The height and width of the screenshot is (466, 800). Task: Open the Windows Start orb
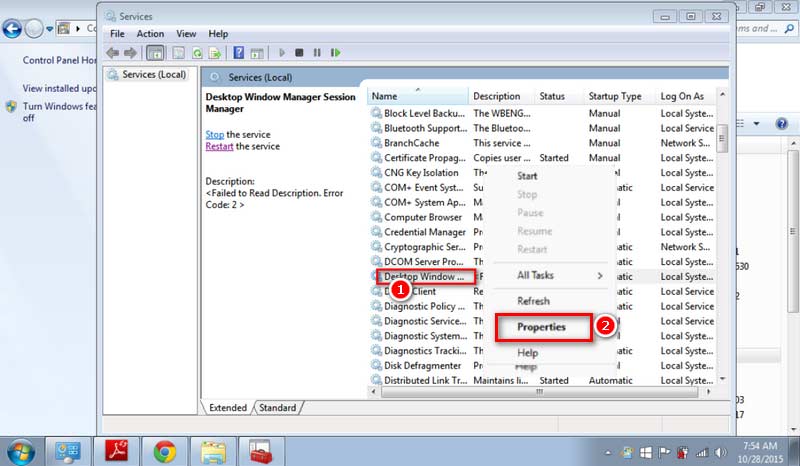click(21, 452)
